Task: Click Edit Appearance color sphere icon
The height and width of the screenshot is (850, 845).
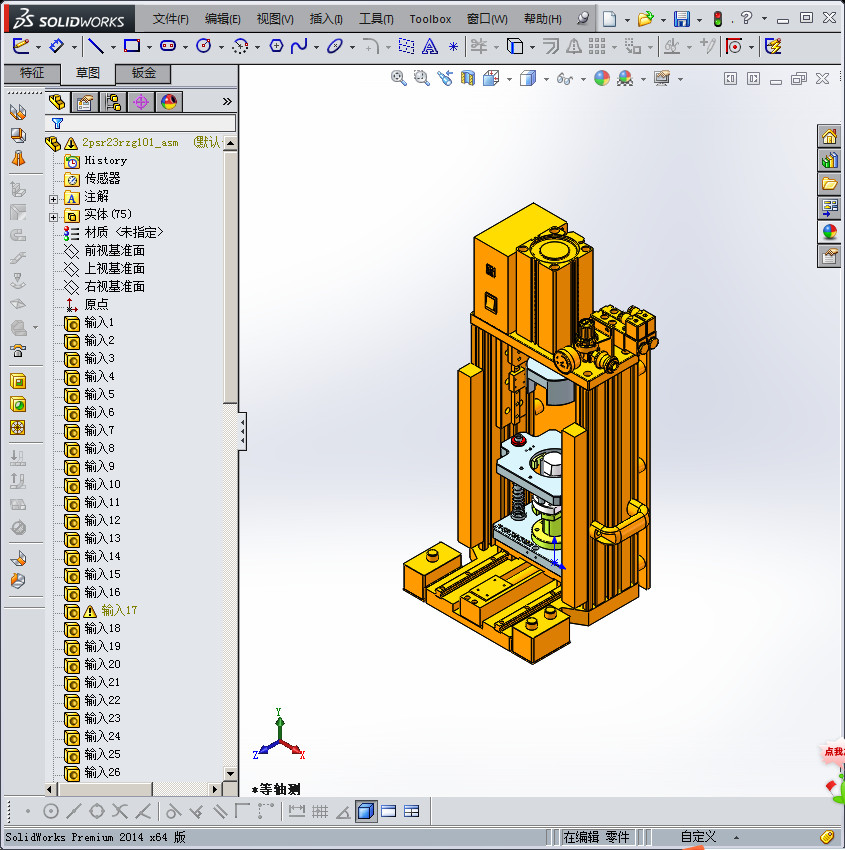Action: (602, 79)
